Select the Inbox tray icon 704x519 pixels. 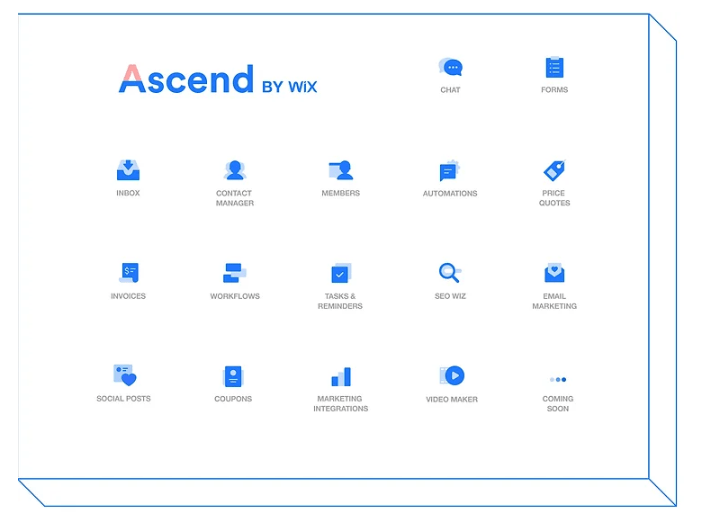[x=128, y=170]
